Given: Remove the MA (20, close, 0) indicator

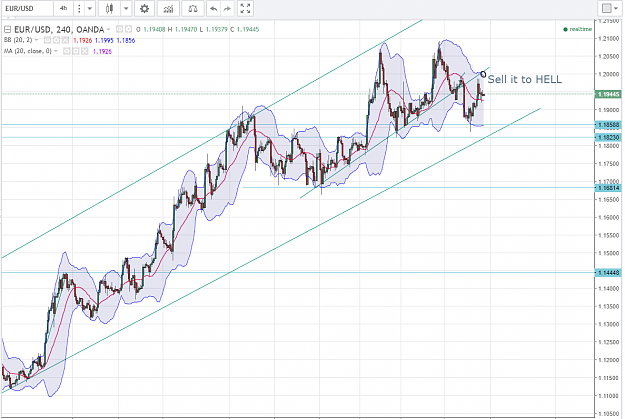Looking at the screenshot, I should tap(84, 51).
